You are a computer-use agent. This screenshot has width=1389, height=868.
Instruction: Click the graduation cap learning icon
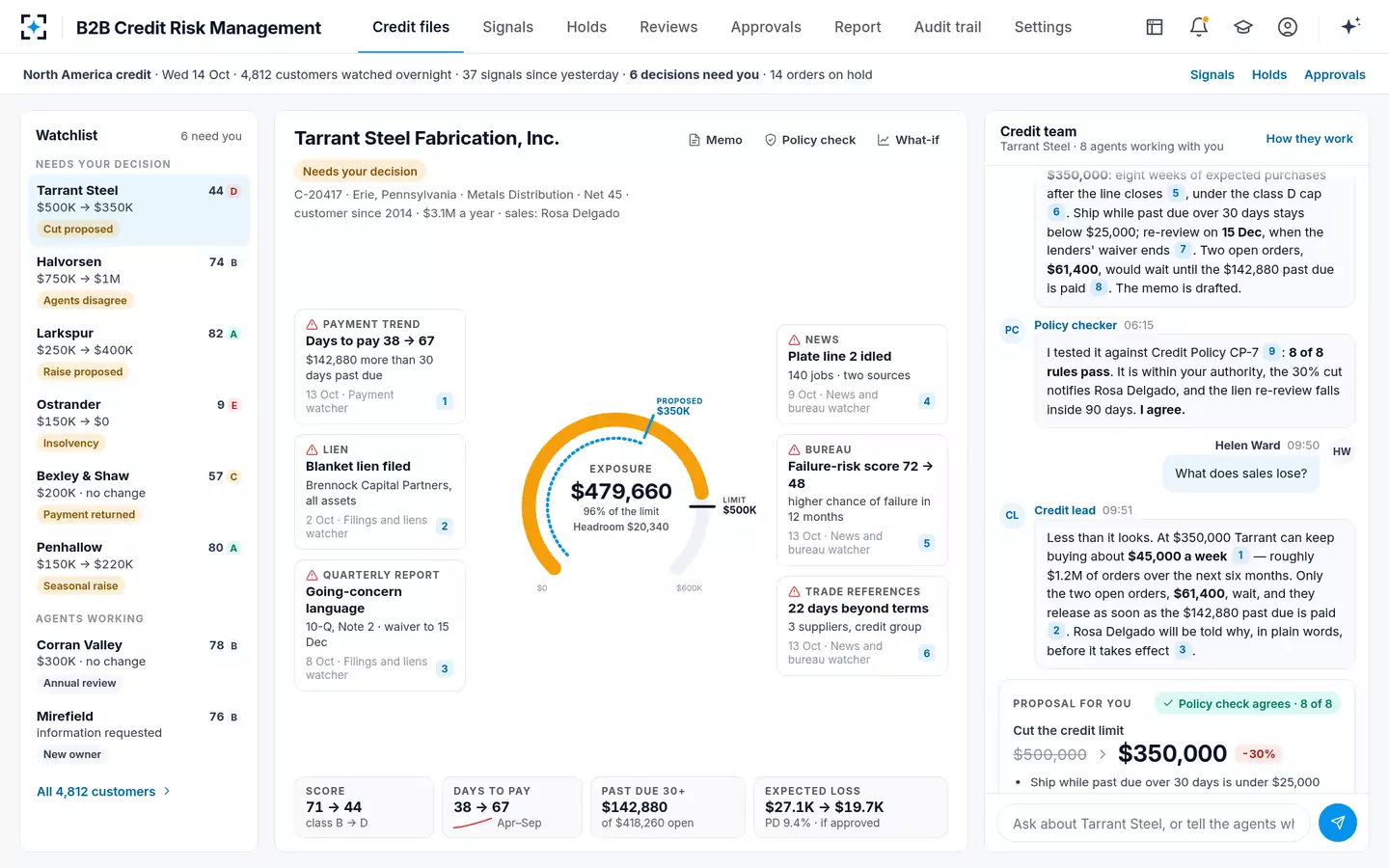click(1243, 27)
